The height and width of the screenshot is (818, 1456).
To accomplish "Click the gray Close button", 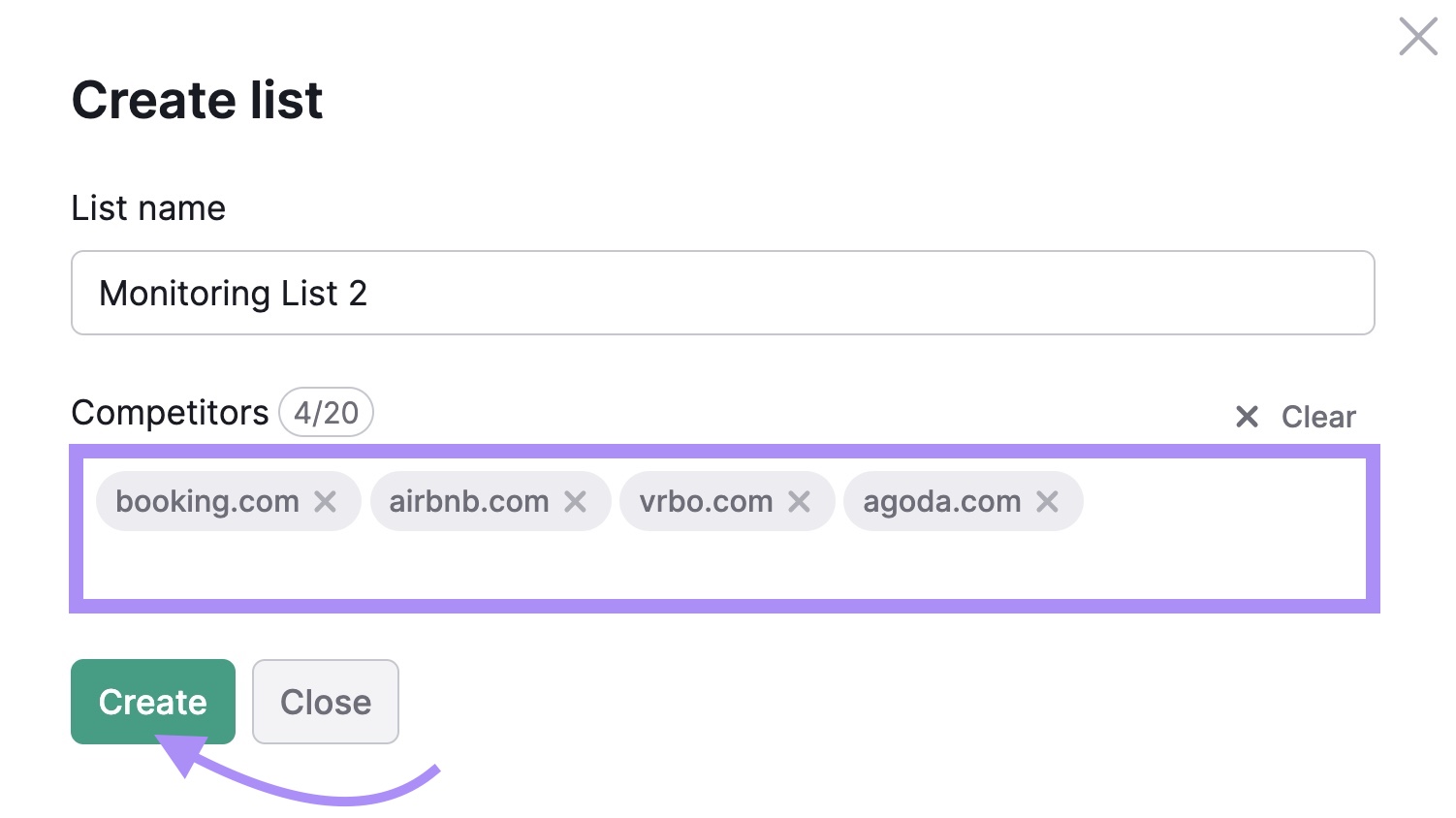I will click(x=326, y=702).
